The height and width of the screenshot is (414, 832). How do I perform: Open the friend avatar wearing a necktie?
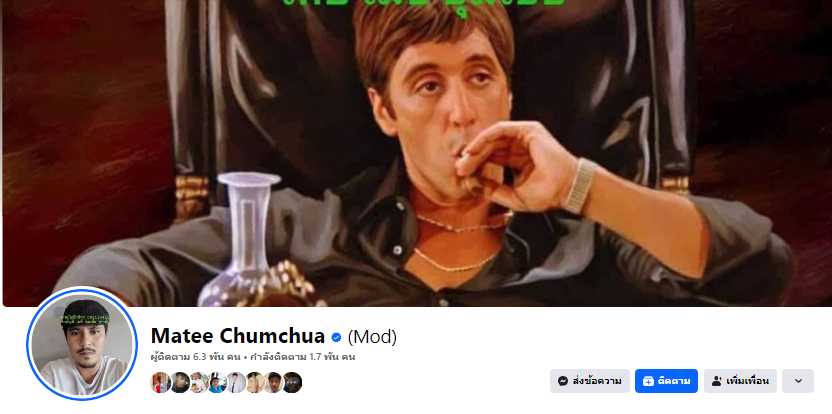236,382
